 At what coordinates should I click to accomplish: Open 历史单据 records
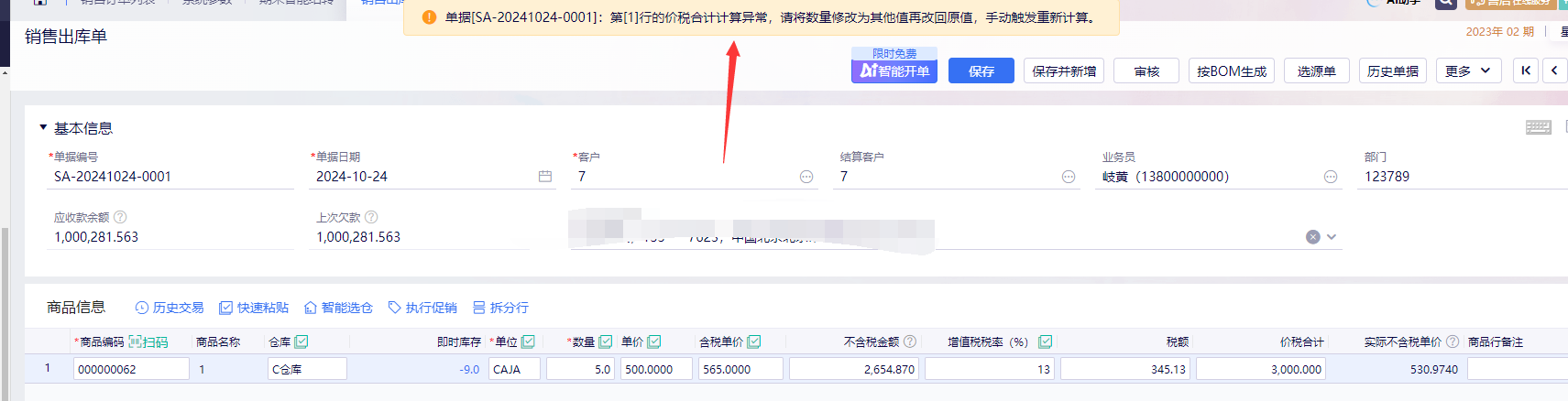click(x=1392, y=70)
